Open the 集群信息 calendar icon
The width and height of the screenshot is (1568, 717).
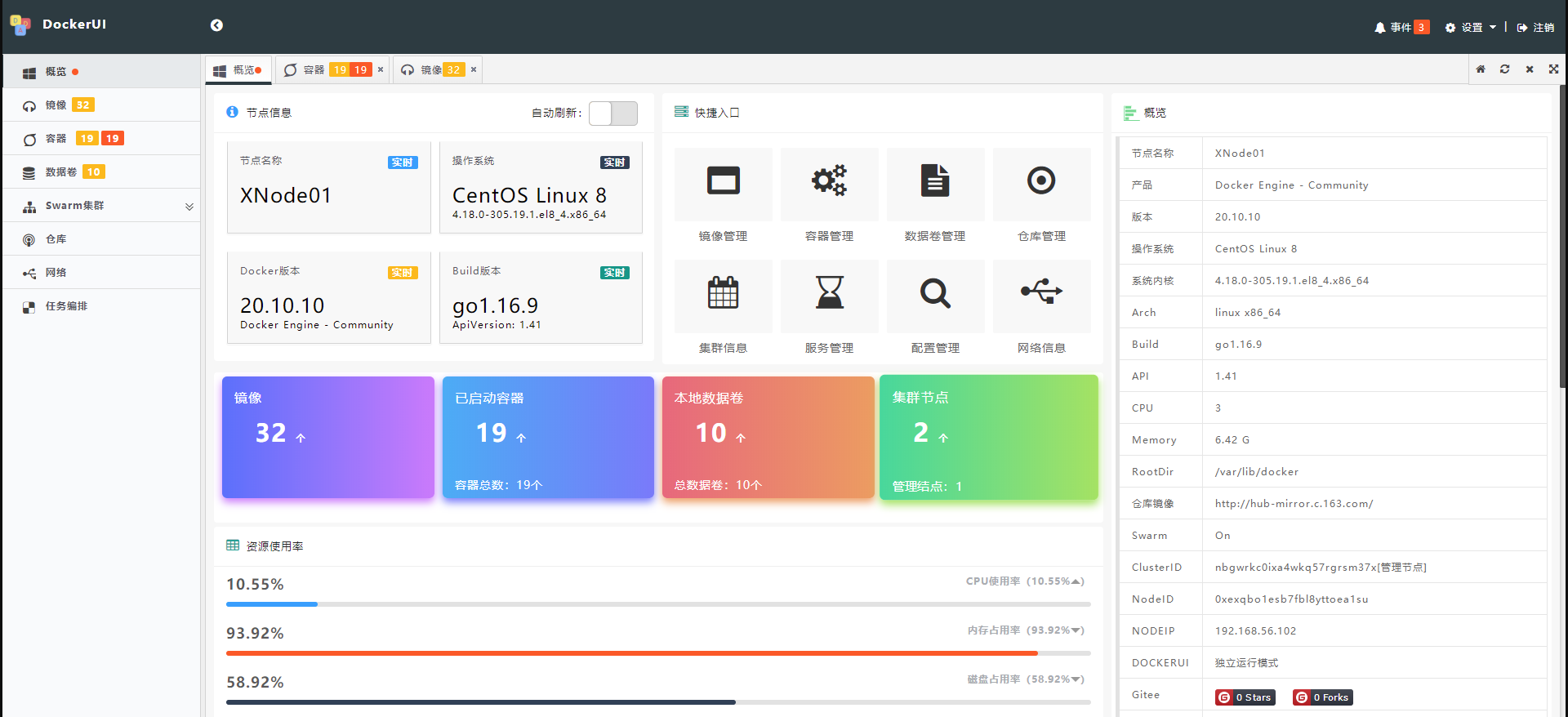[723, 293]
